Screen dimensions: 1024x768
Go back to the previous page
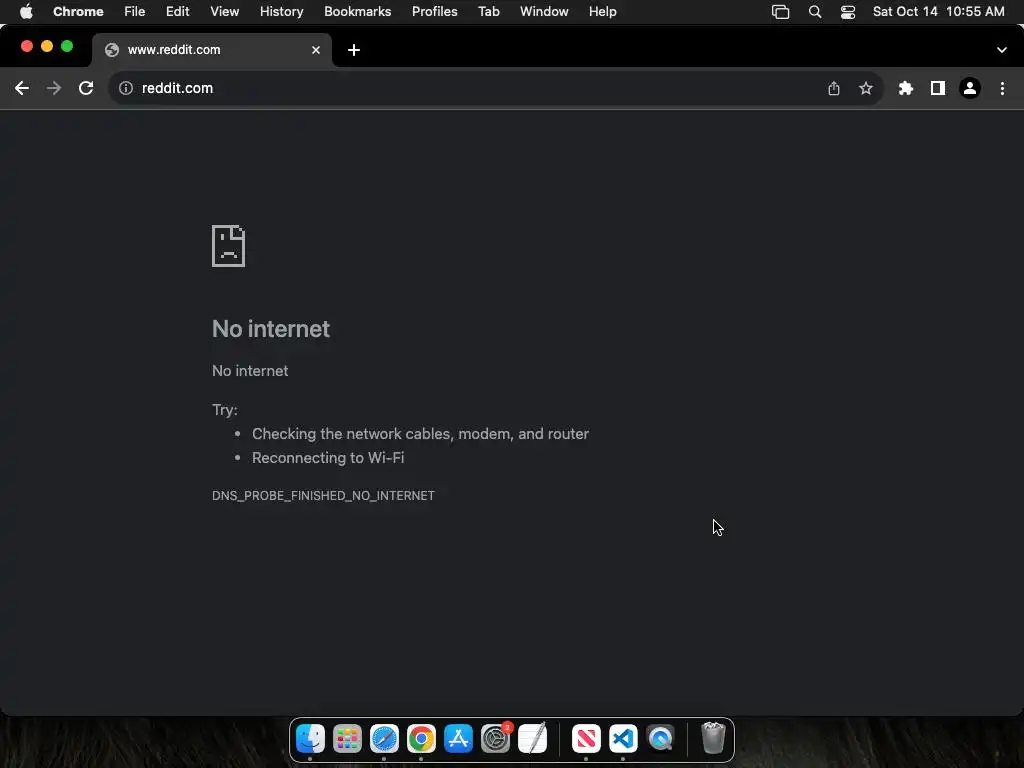(x=22, y=88)
